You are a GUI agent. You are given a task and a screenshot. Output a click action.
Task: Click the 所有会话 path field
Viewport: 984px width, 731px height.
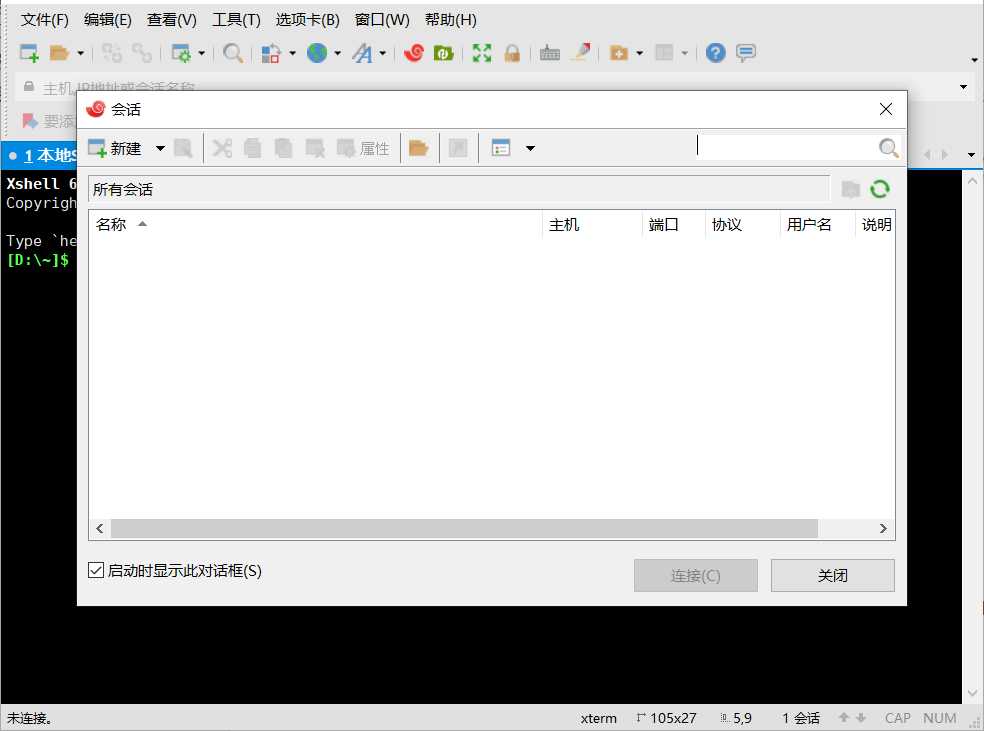[x=459, y=189]
